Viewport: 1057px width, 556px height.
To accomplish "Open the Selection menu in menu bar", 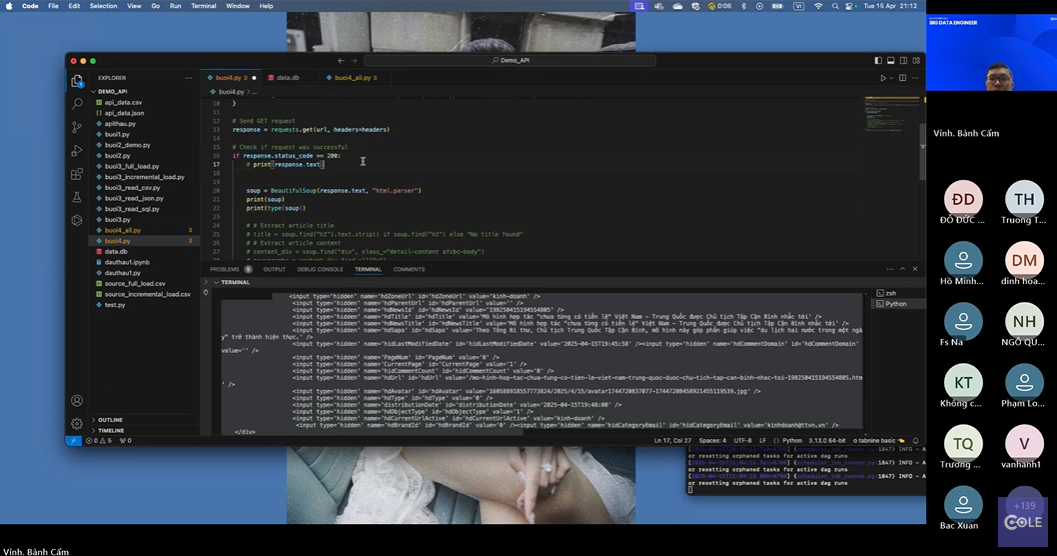I will [x=103, y=6].
